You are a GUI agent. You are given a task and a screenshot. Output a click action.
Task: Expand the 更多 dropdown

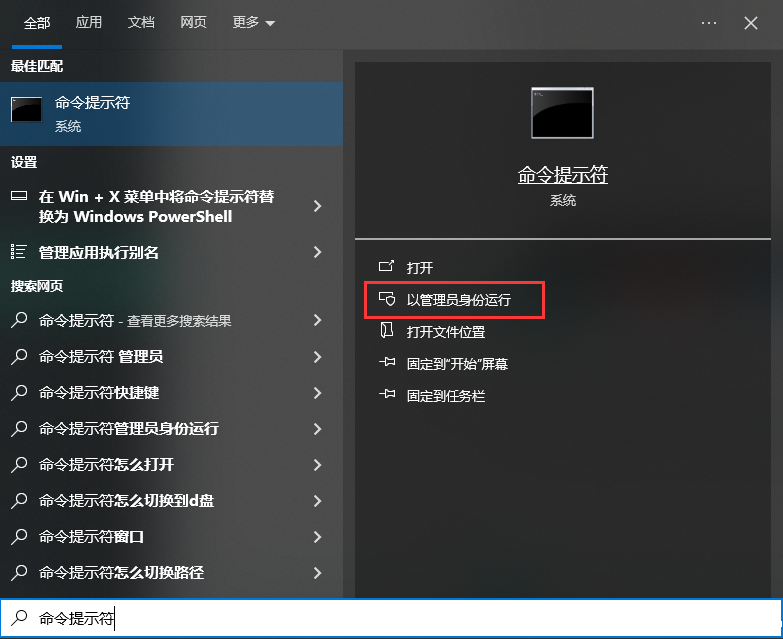(253, 22)
